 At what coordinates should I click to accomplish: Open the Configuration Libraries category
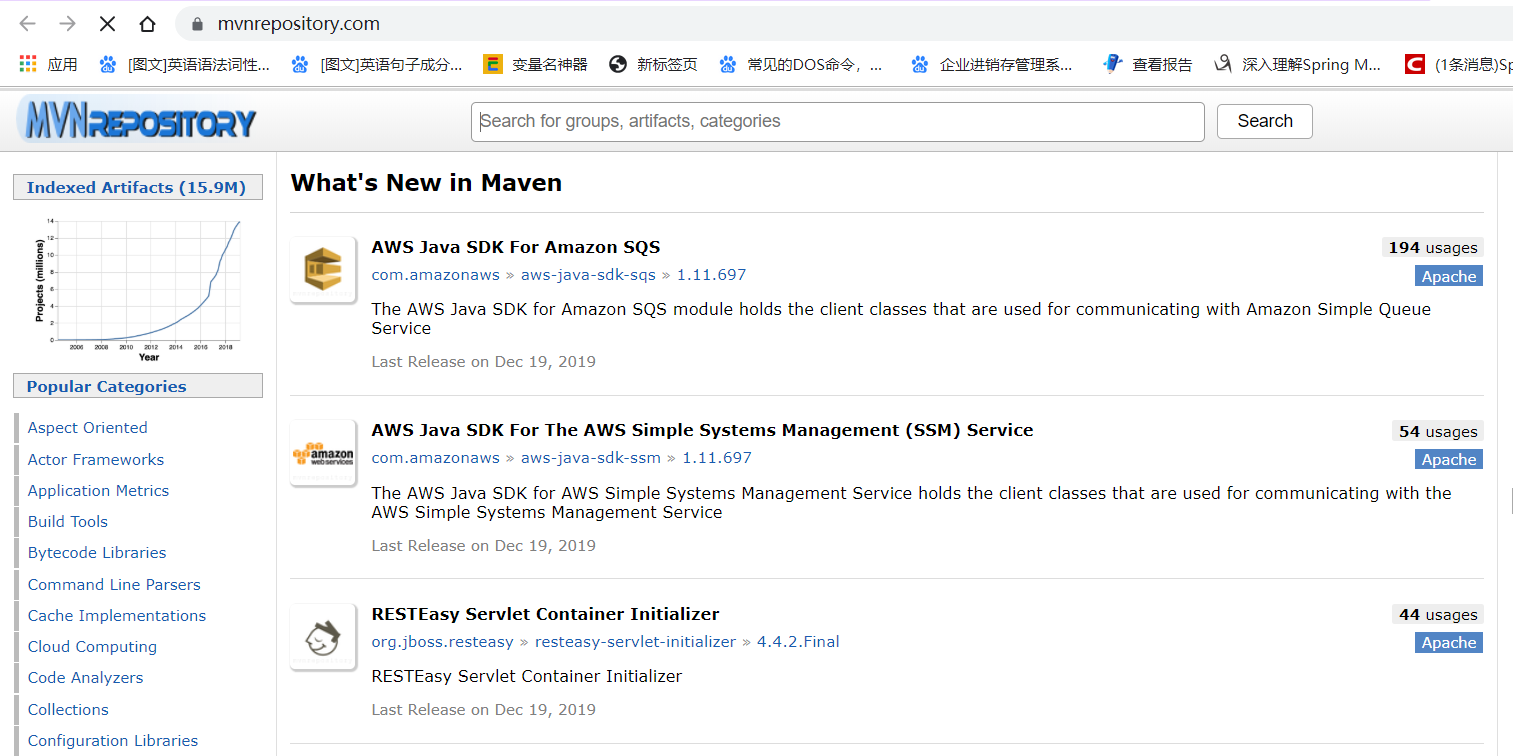click(113, 740)
